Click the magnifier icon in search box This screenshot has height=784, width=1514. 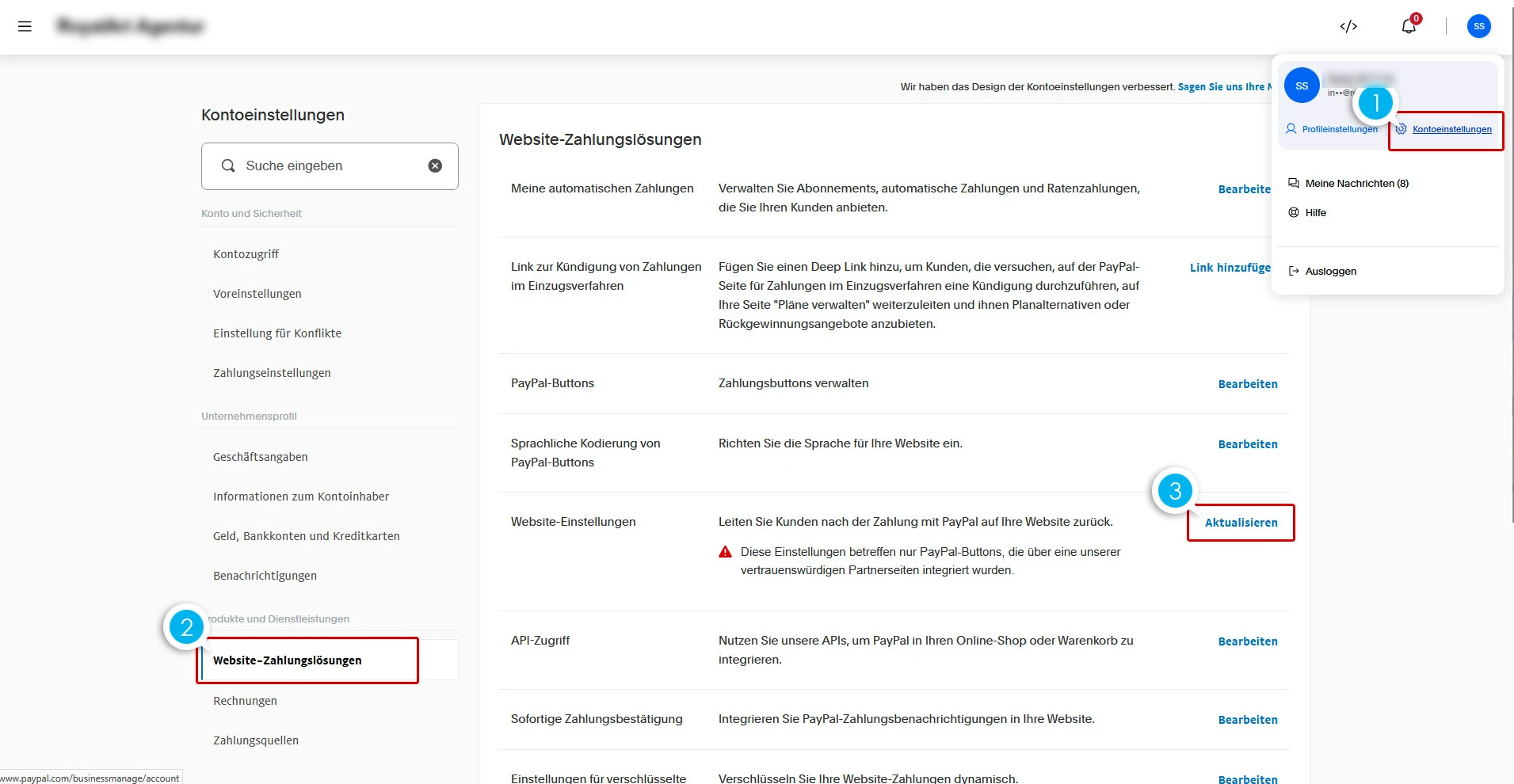point(228,166)
